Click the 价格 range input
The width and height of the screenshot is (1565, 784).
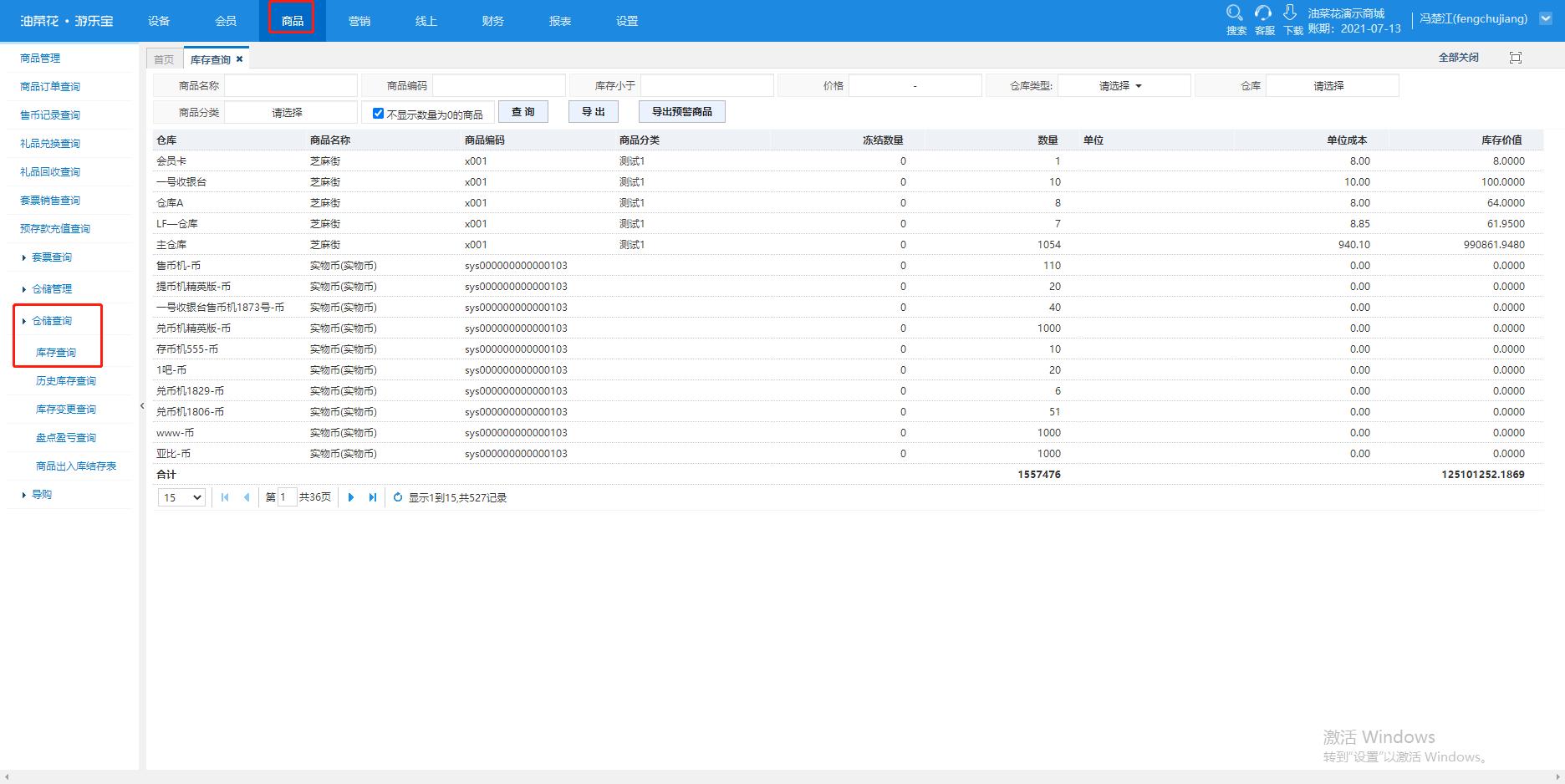click(915, 86)
